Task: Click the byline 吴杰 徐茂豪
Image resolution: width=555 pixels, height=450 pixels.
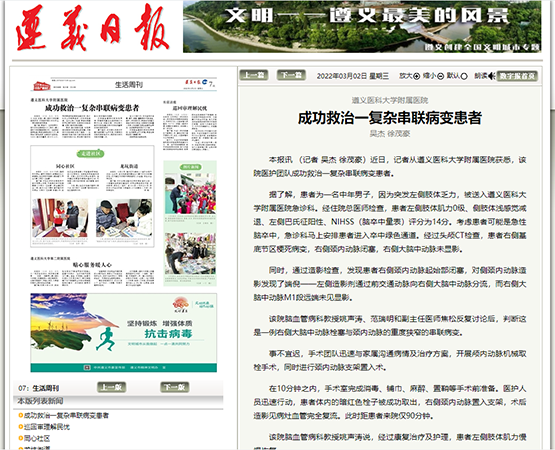Action: click(x=389, y=133)
